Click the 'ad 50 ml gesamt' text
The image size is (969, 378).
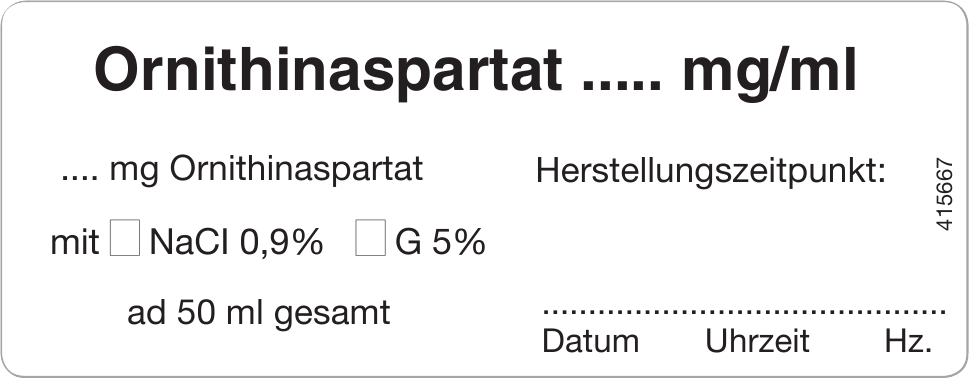(258, 314)
